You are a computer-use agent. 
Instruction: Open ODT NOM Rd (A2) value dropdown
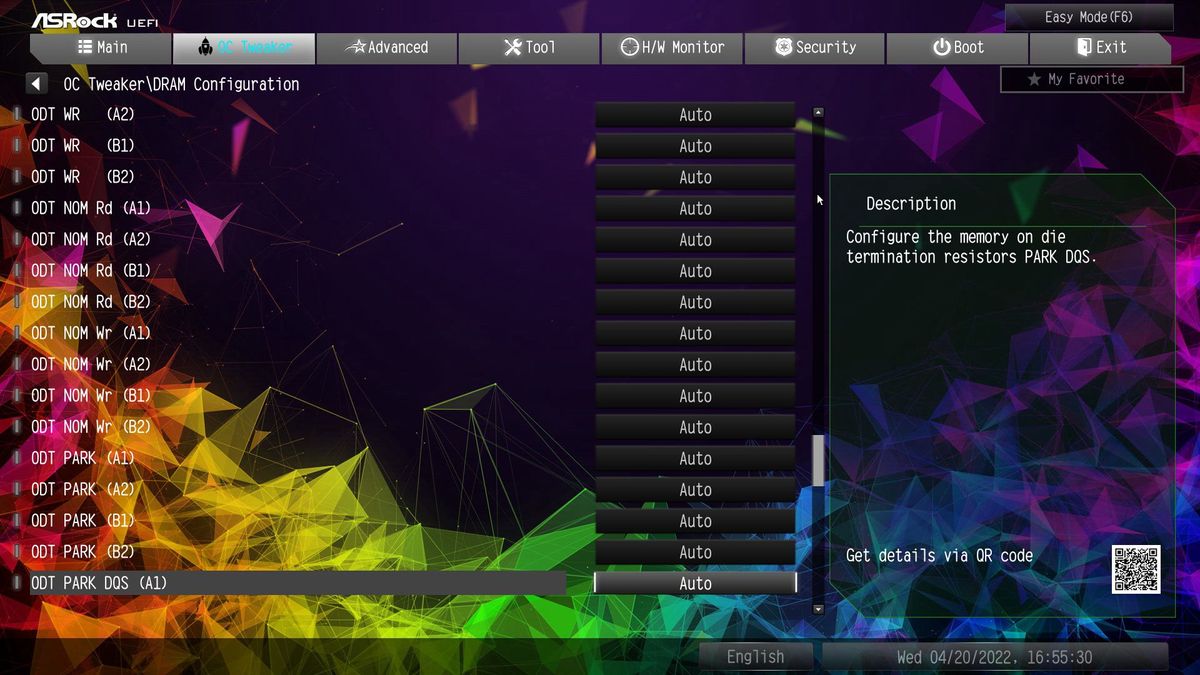click(695, 240)
